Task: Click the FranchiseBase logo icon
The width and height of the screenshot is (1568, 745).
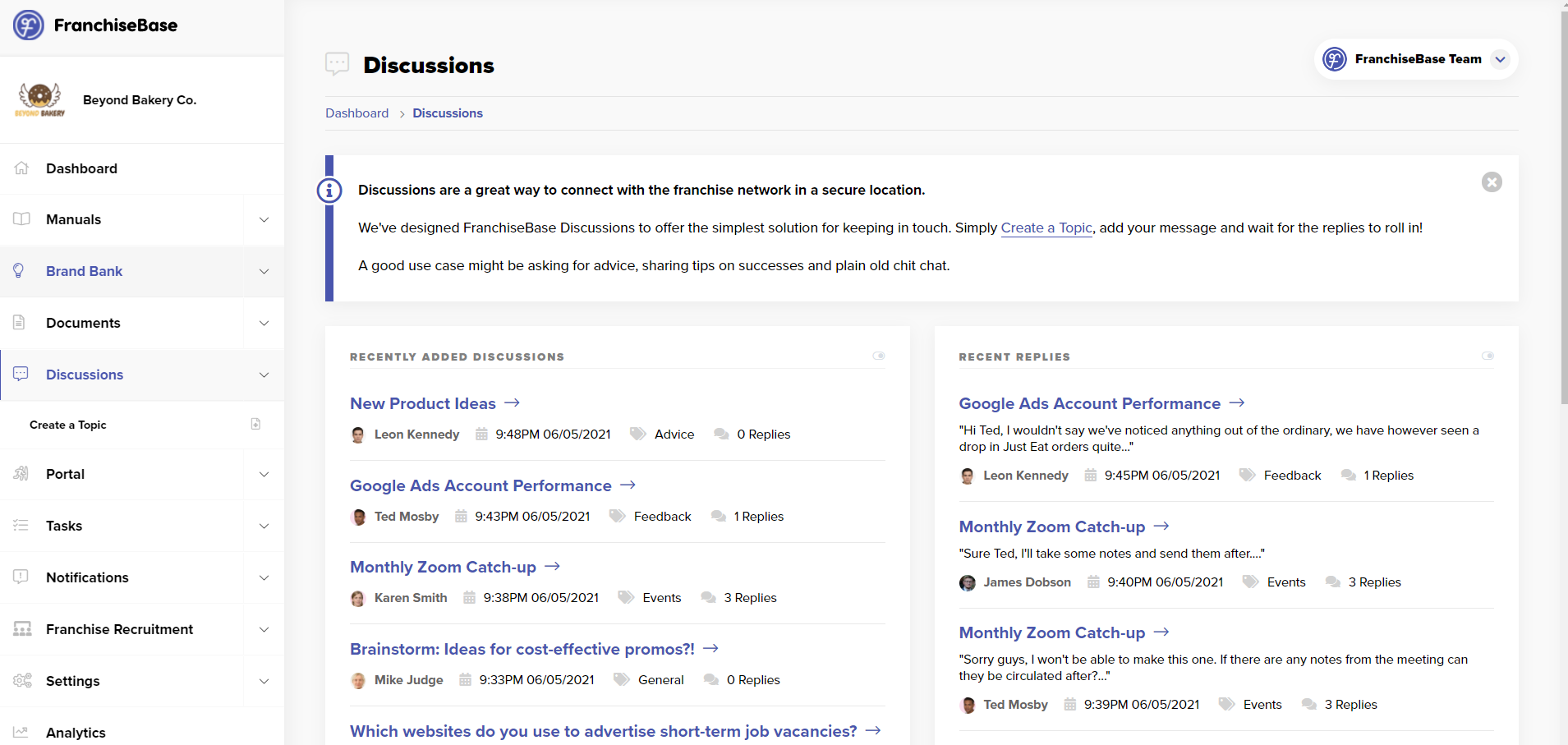Action: 29,25
